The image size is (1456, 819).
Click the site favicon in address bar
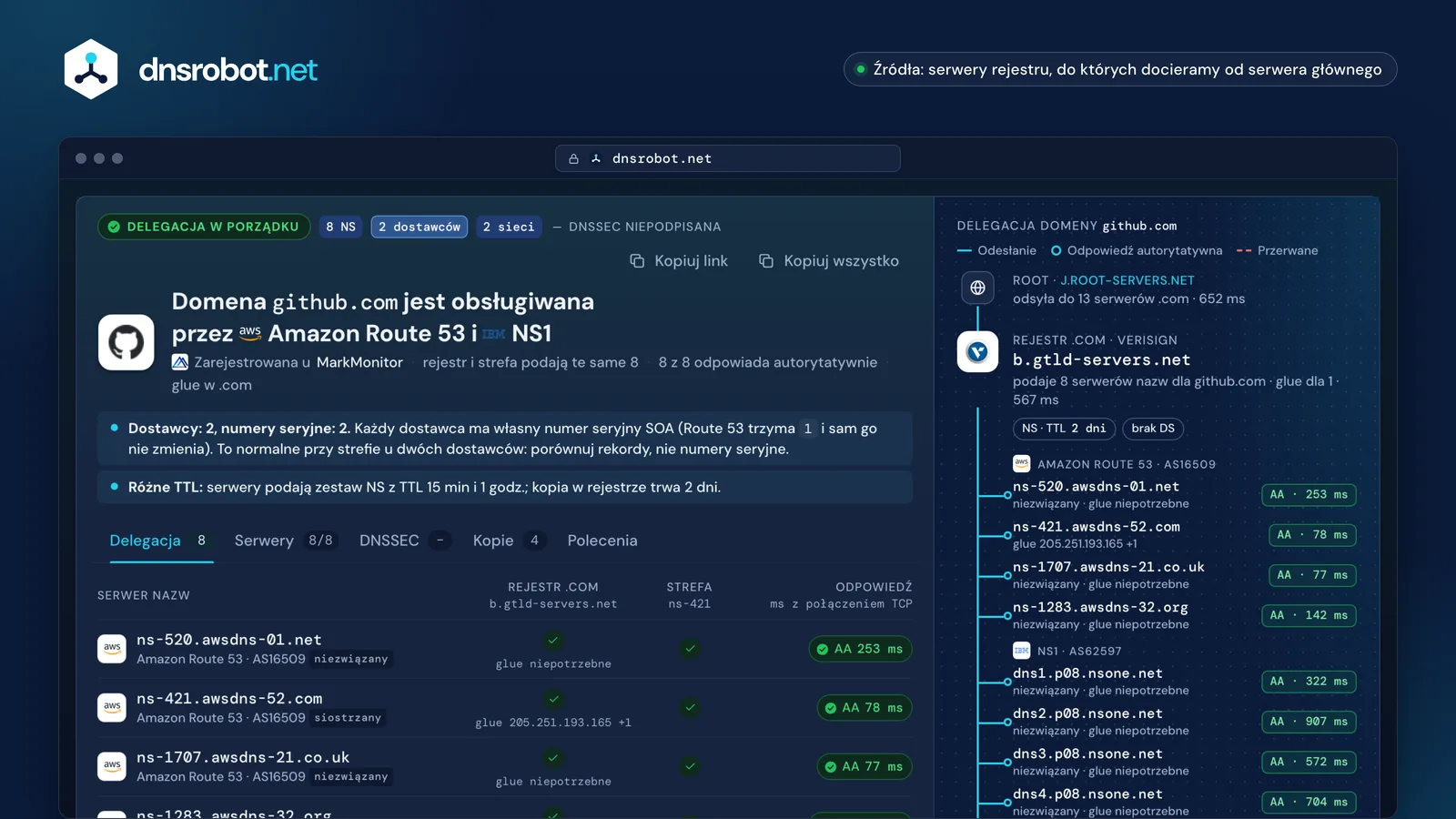[596, 158]
